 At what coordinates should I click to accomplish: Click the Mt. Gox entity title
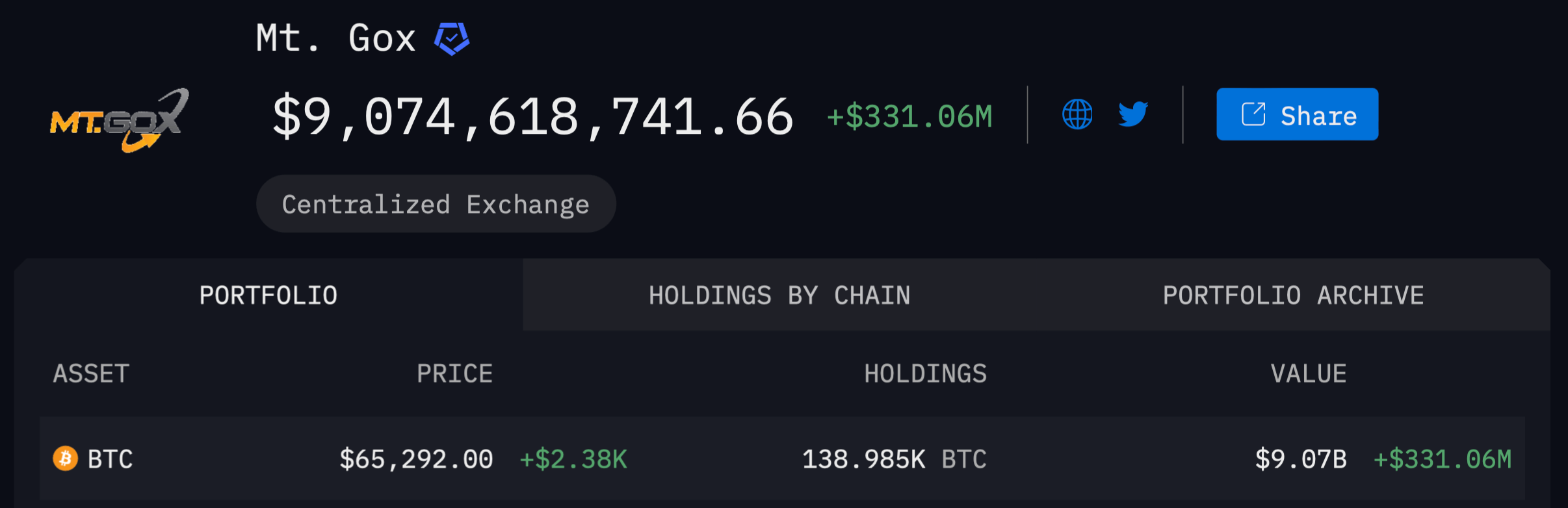point(335,38)
